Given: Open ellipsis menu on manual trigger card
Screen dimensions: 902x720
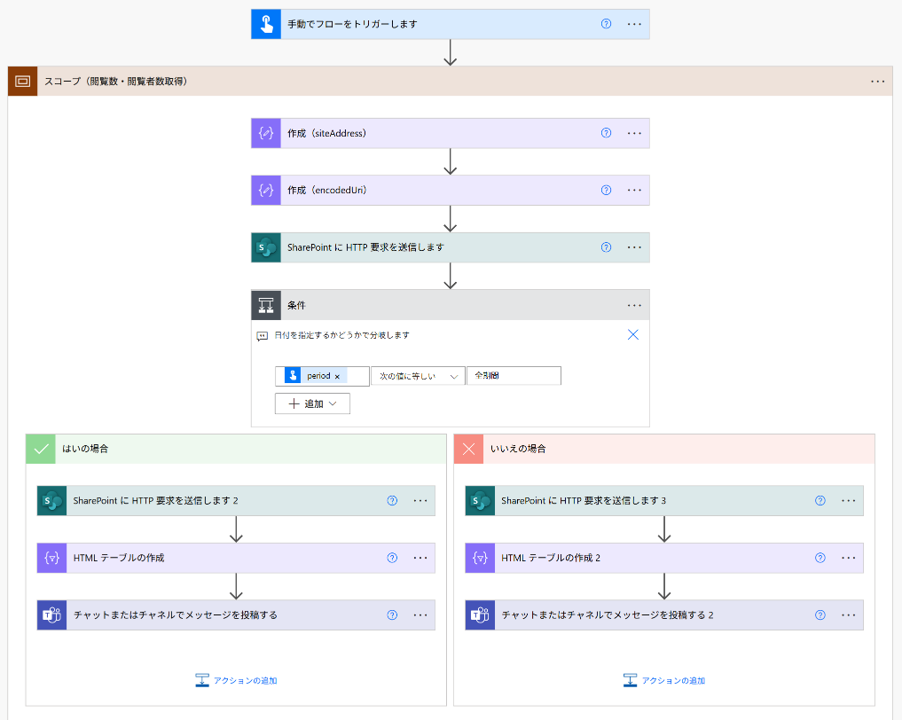Looking at the screenshot, I should [634, 24].
